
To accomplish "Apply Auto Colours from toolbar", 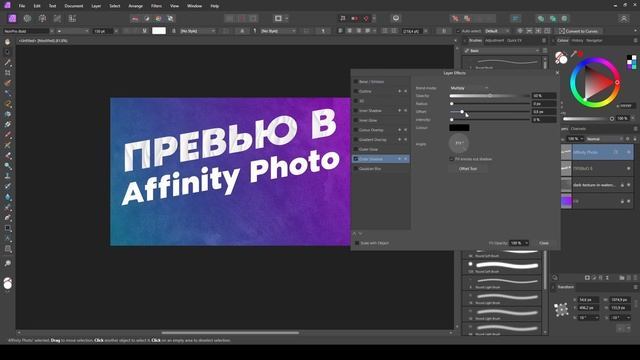I will click(x=159, y=18).
